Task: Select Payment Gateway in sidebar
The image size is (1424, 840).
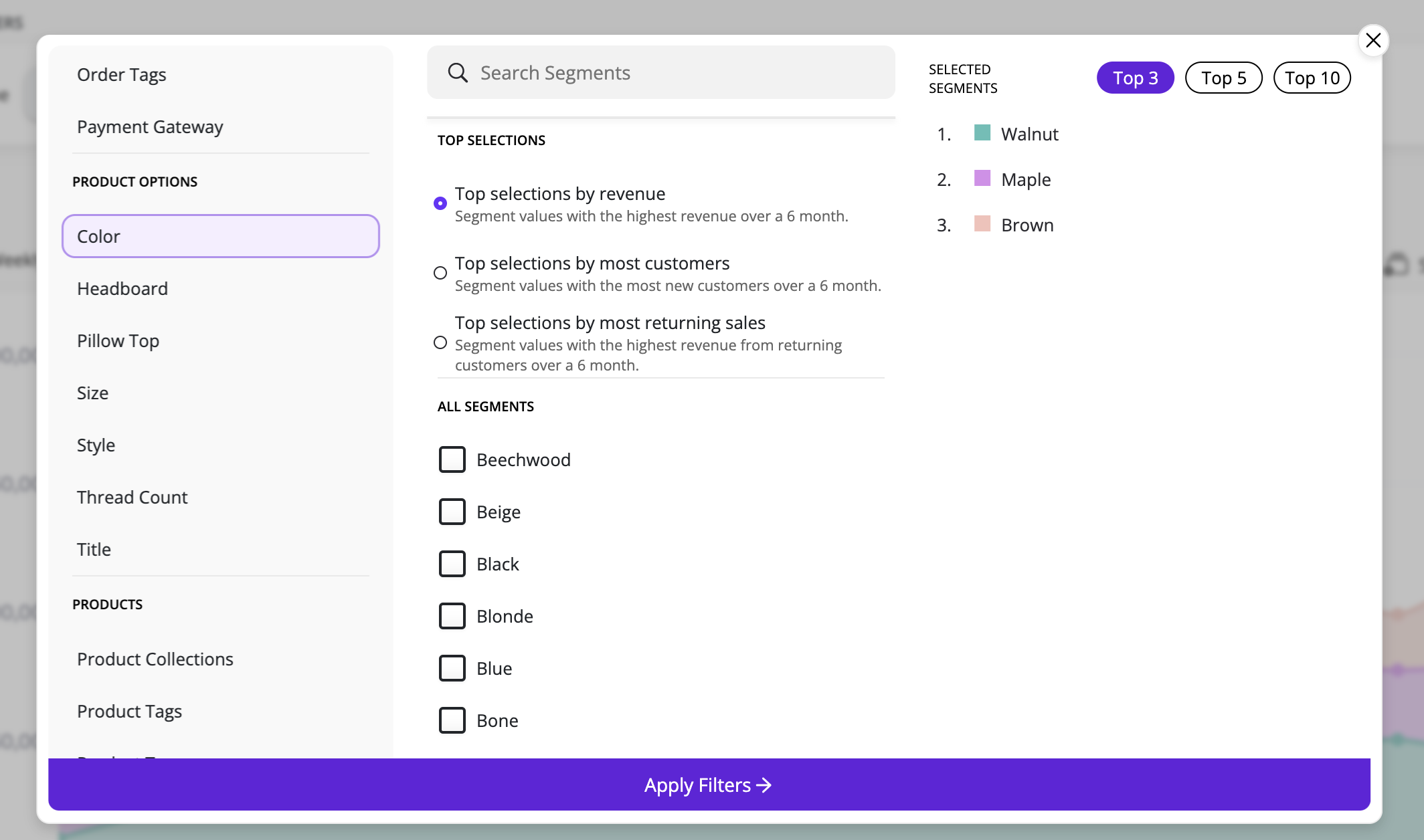Action: 150,127
